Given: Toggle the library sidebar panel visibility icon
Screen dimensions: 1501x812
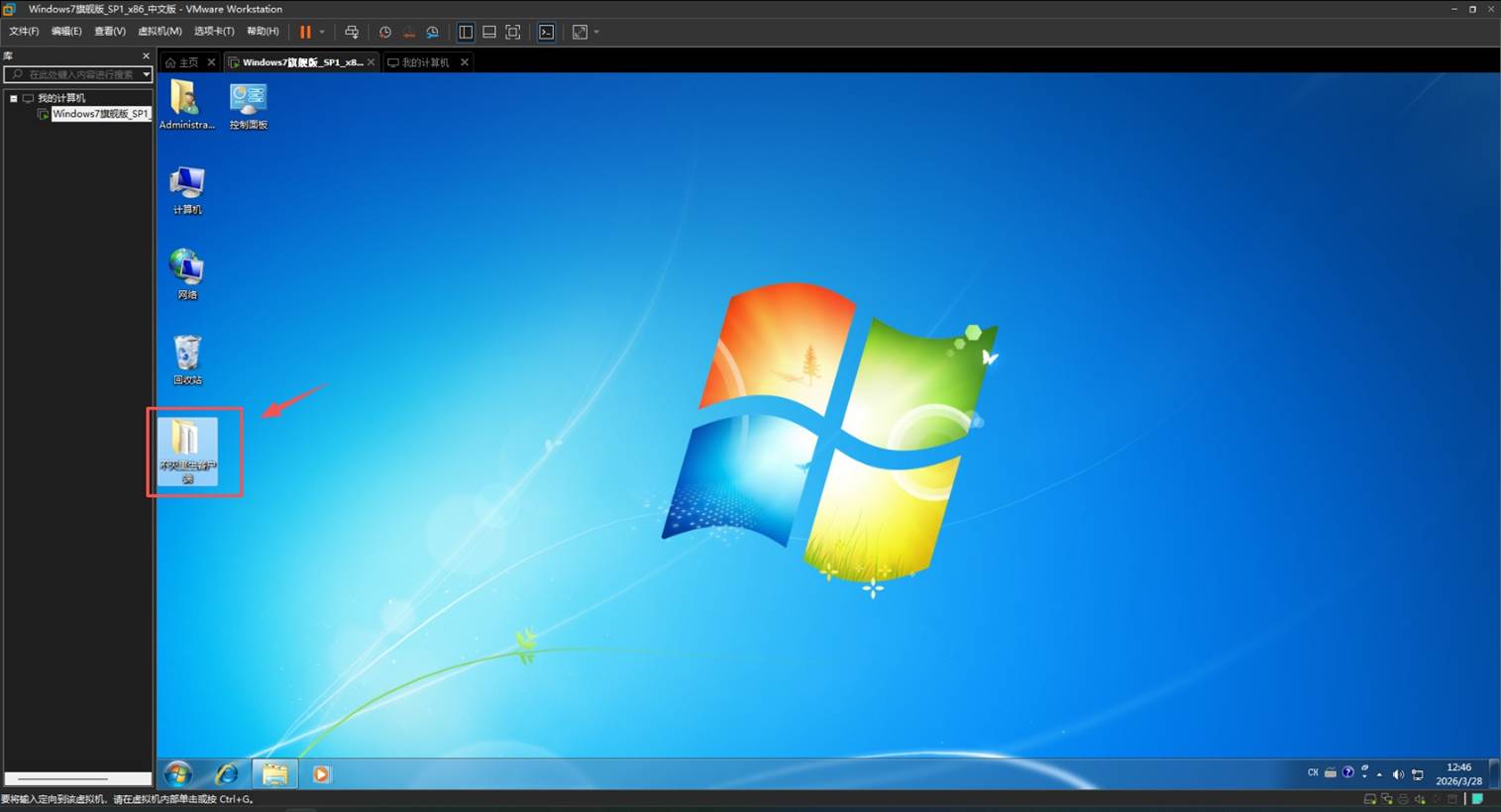Looking at the screenshot, I should (x=466, y=32).
